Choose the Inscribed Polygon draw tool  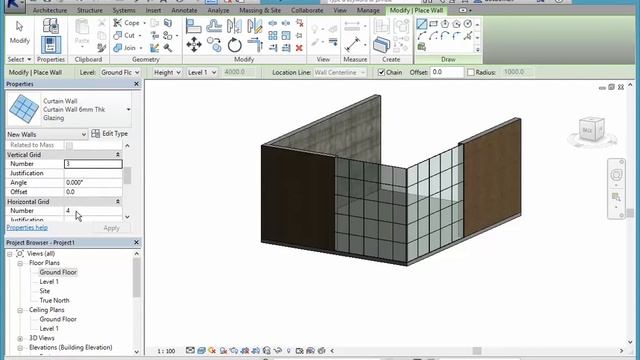click(445, 24)
